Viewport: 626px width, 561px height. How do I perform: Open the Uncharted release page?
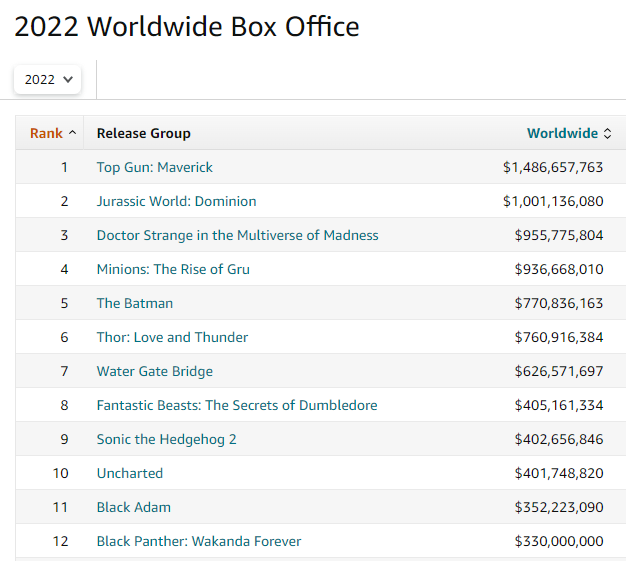tap(129, 473)
